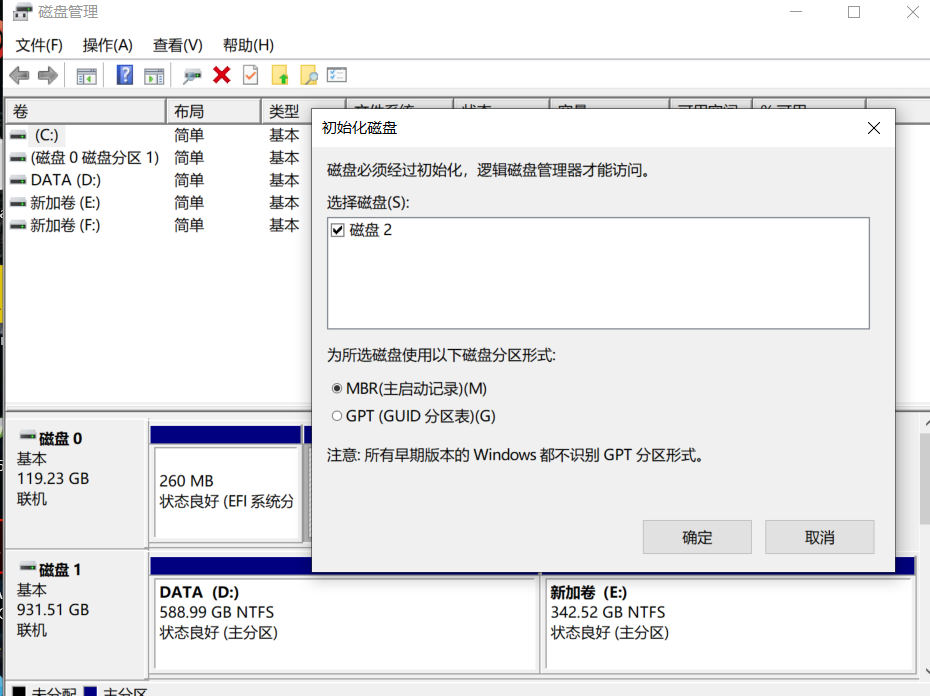Click the yellow folder up-arrow icon
The image size is (930, 696).
pos(280,75)
